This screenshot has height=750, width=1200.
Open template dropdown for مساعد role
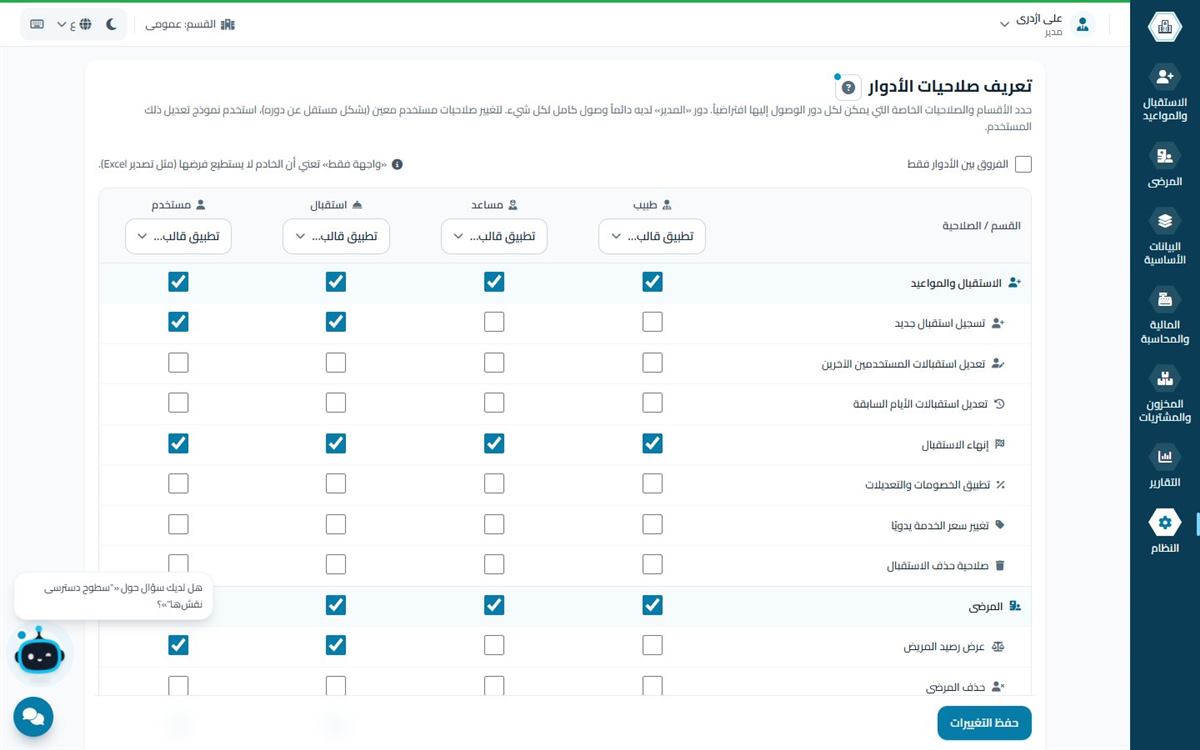tap(494, 237)
